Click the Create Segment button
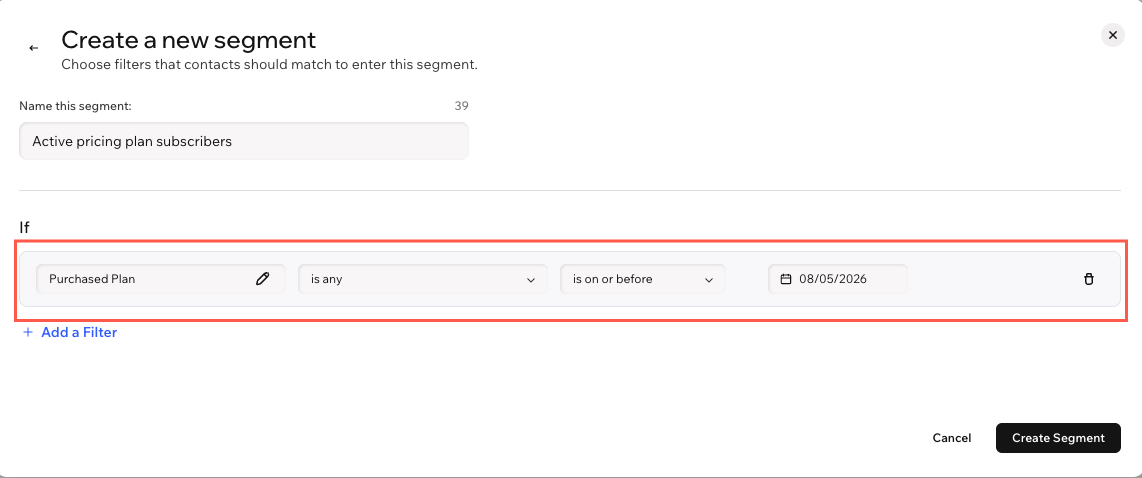The width and height of the screenshot is (1142, 478). pyautogui.click(x=1058, y=438)
